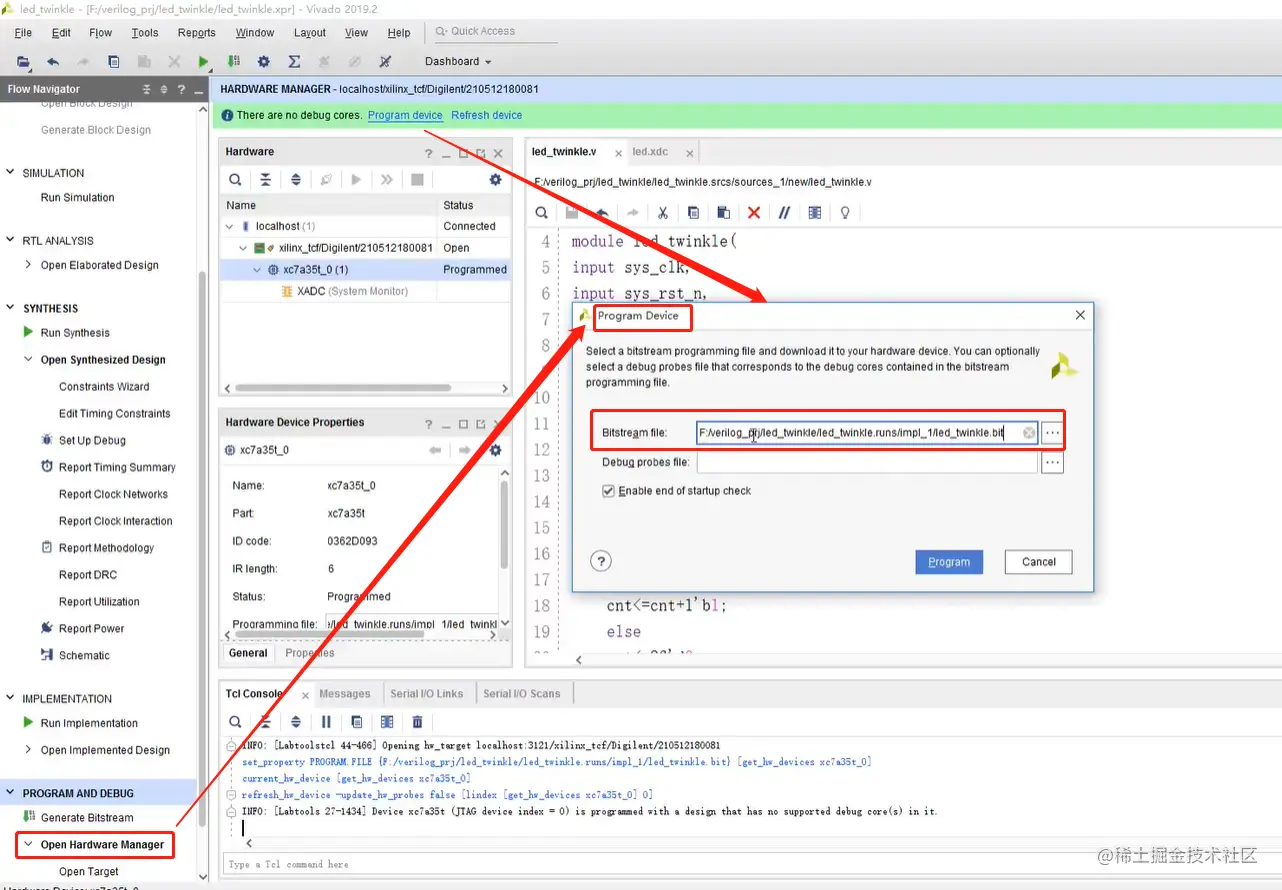The width and height of the screenshot is (1282, 890).
Task: Collapse the SYNTHESIS section
Action: tap(11, 309)
